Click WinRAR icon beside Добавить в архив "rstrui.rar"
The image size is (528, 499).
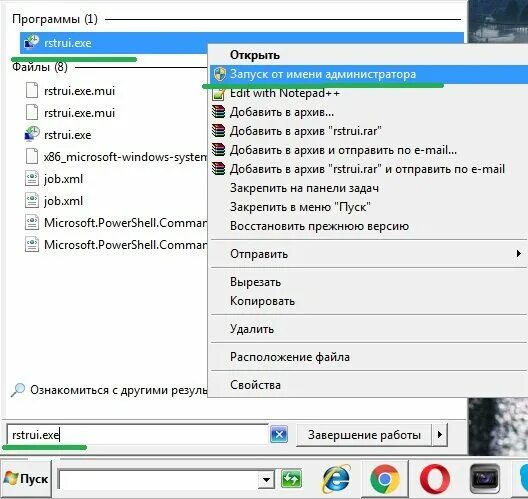point(218,131)
